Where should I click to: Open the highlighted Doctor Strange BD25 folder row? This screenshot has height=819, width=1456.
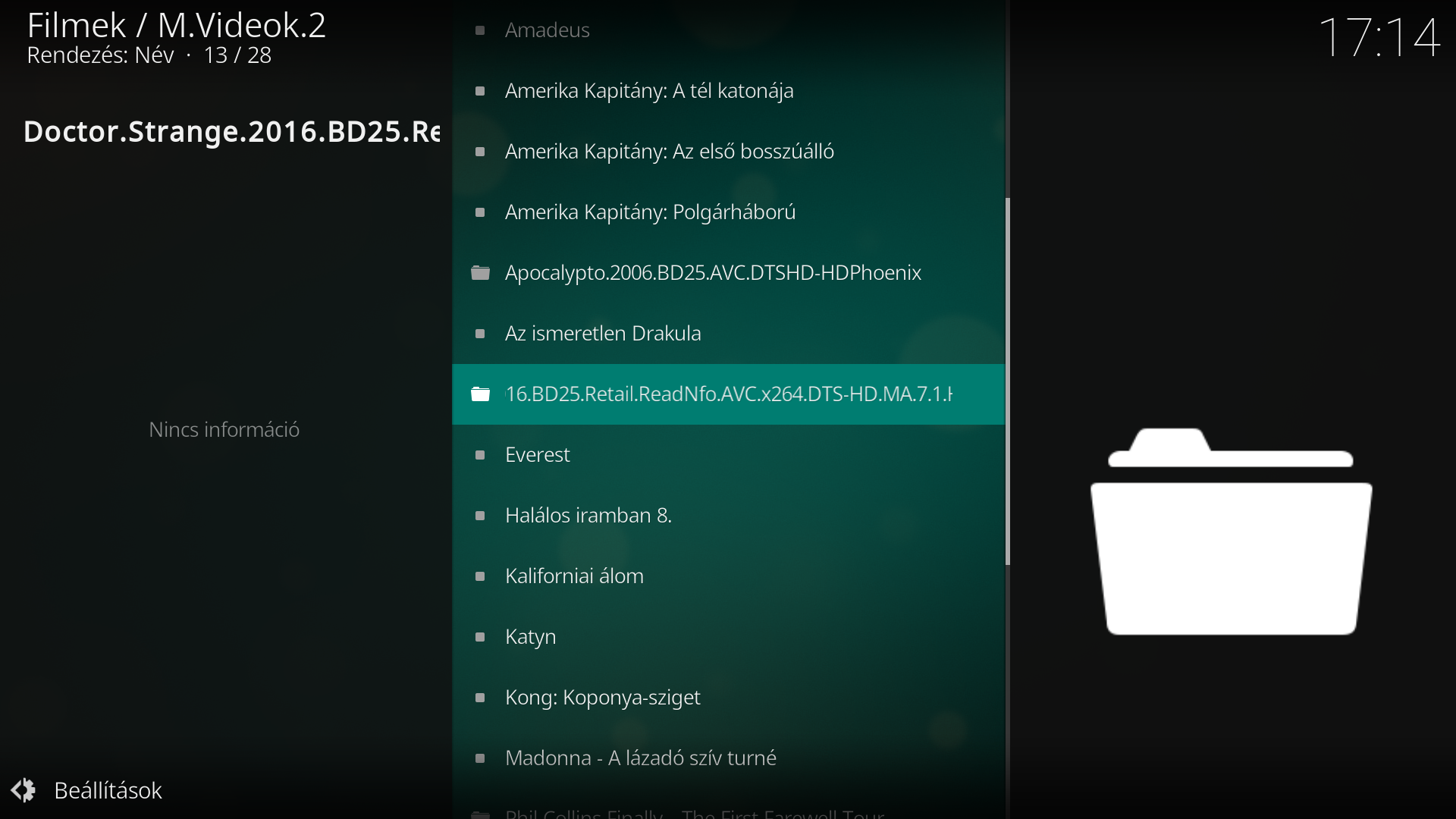pos(728,394)
